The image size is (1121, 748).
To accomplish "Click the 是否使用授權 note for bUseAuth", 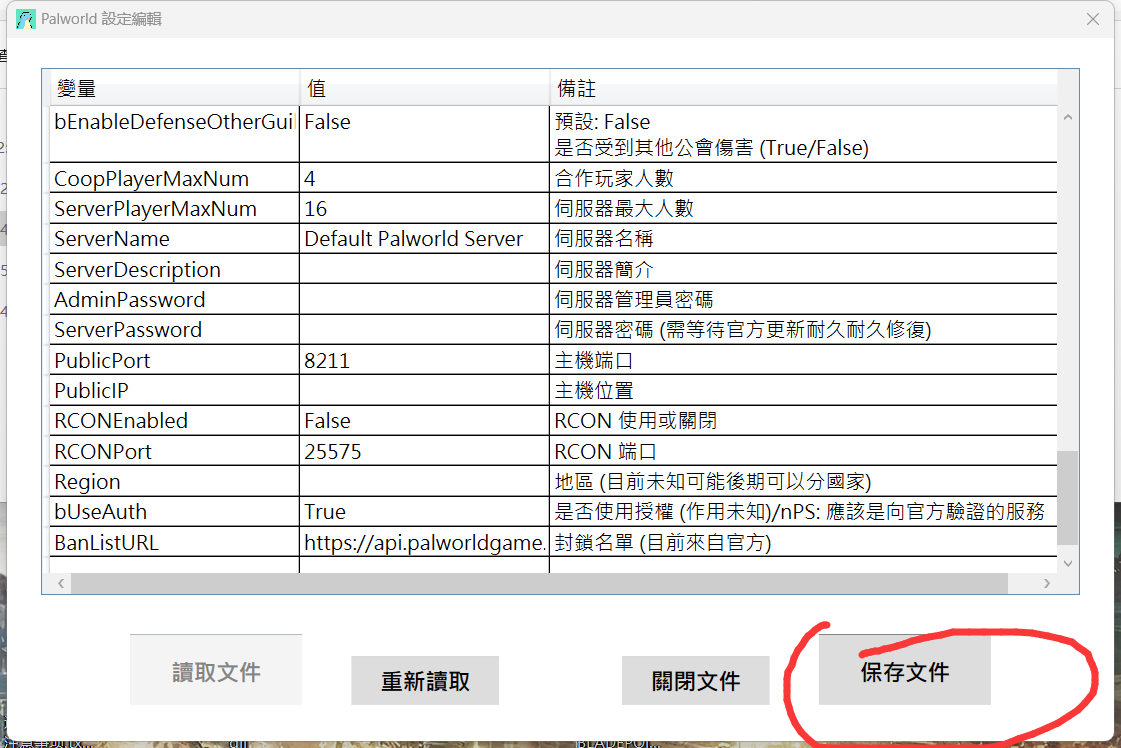I will tap(804, 511).
